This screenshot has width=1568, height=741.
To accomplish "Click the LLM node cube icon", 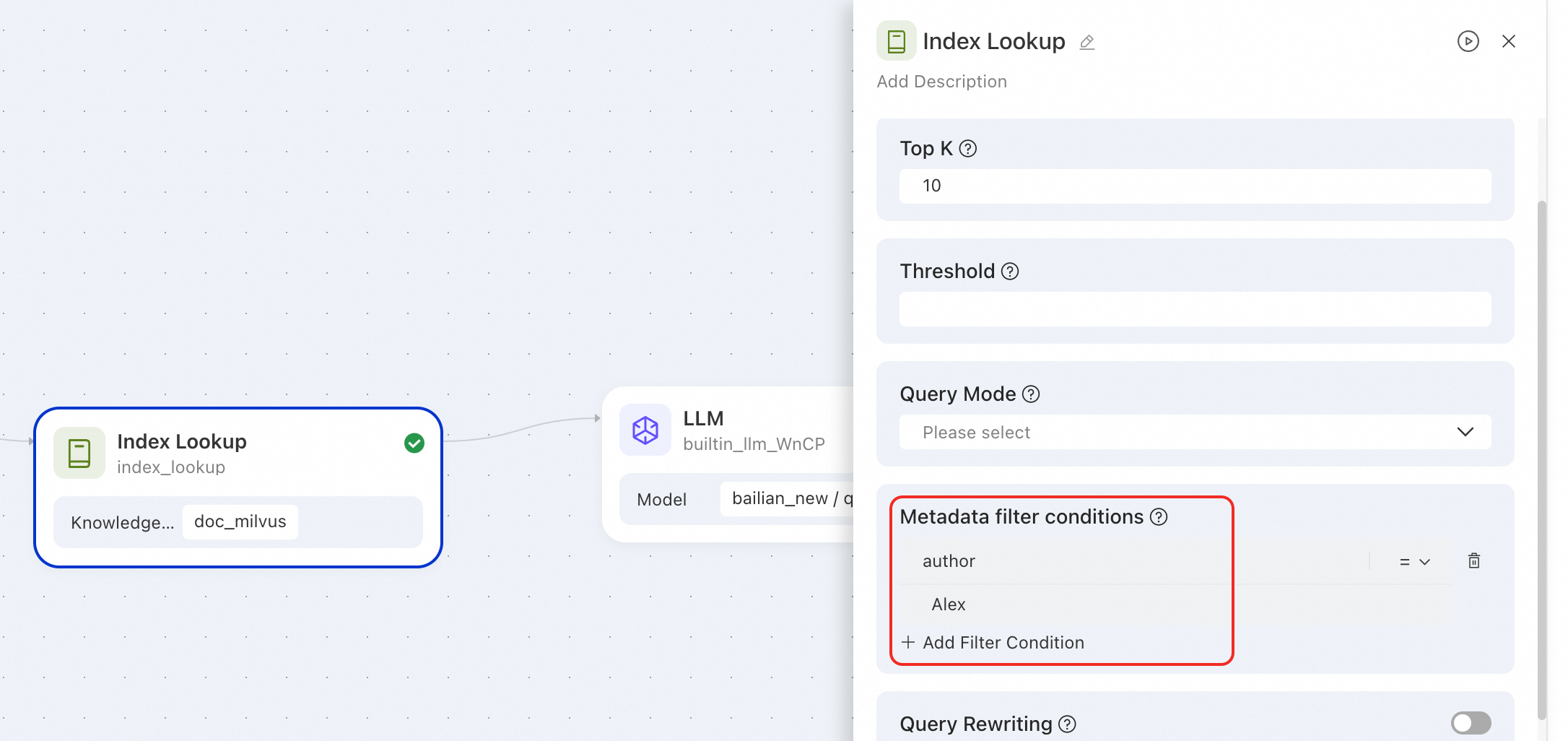I will pos(645,430).
